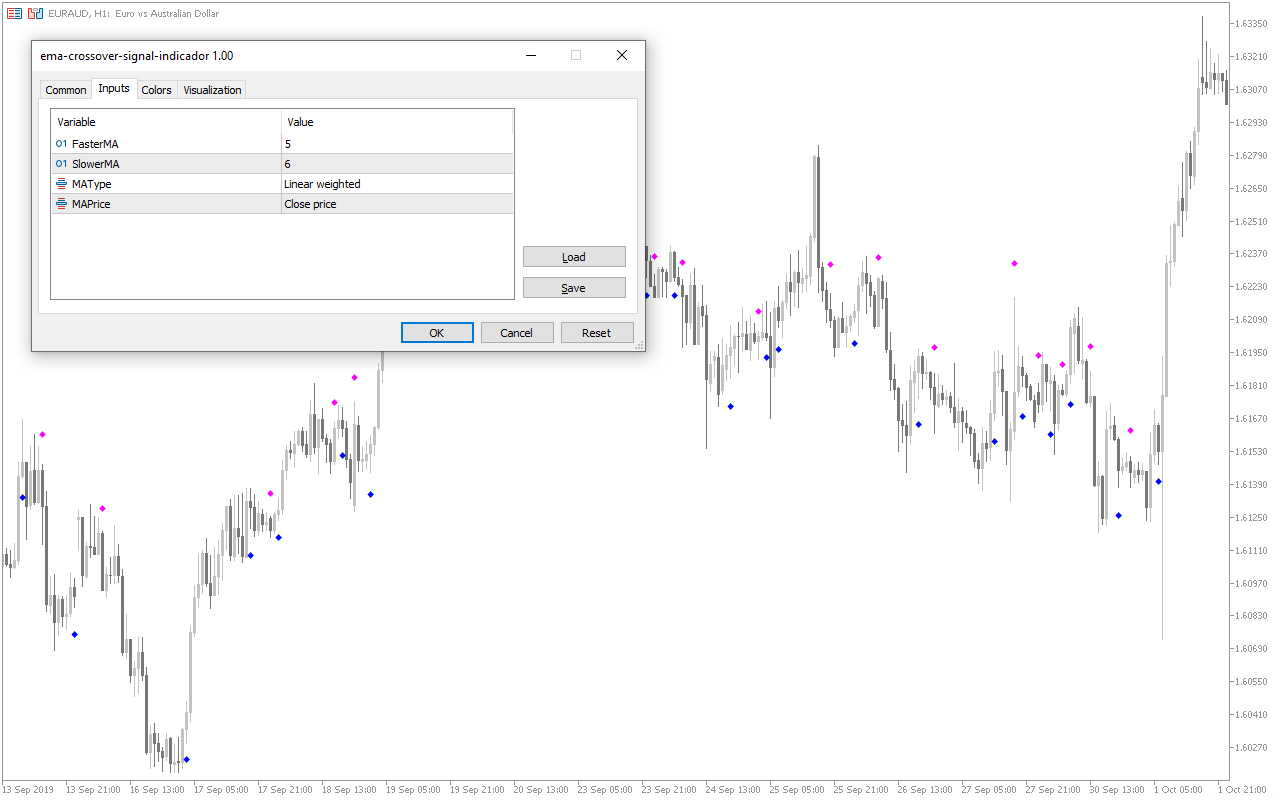Image resolution: width=1280 pixels, height=800 pixels.
Task: Open the Linear weighted value dropdown
Action: pos(397,184)
